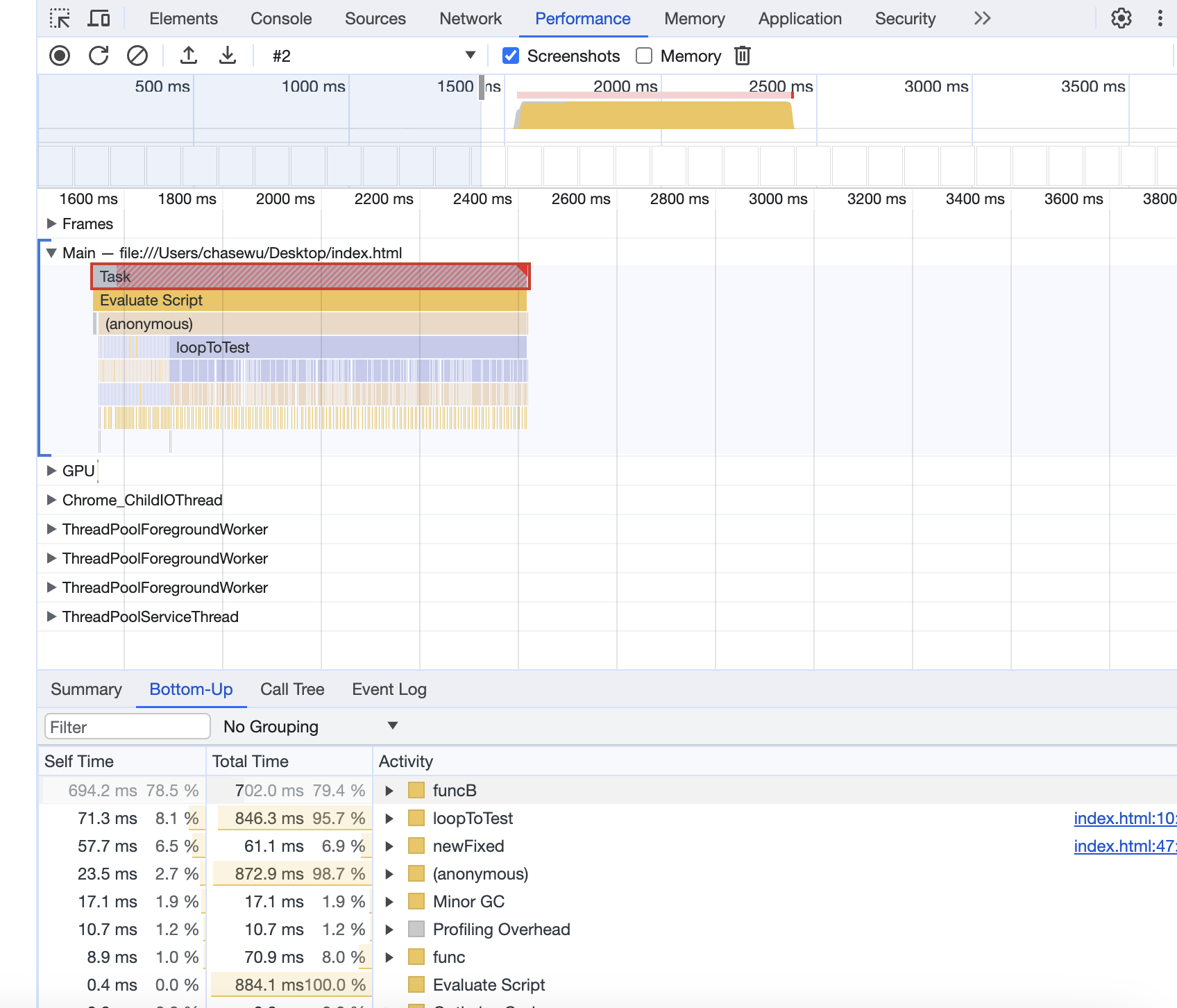The height and width of the screenshot is (1008, 1177).
Task: Open the Sources tab
Action: 375,19
